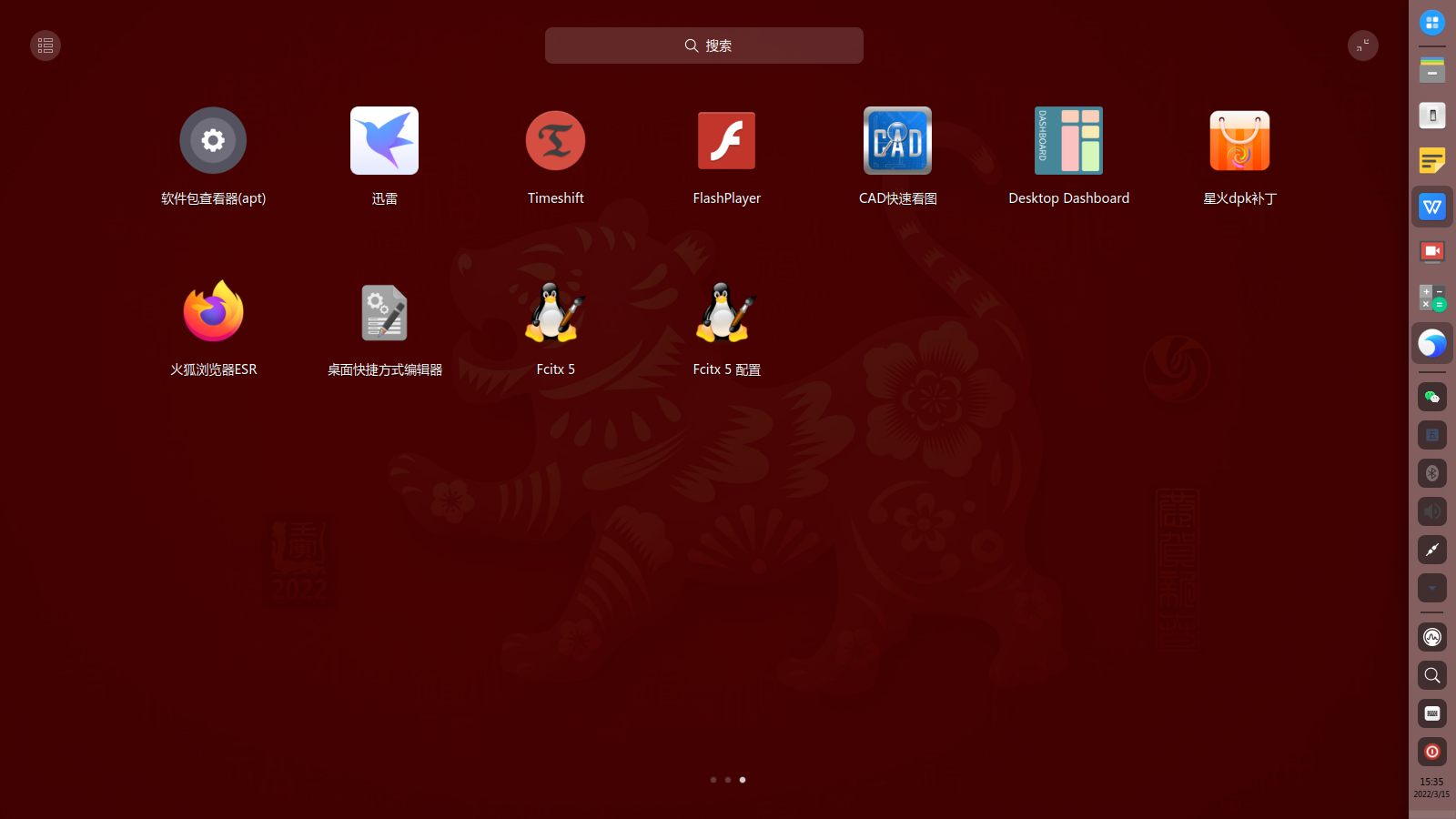Click the 火狐浏览器ESR label

[213, 369]
